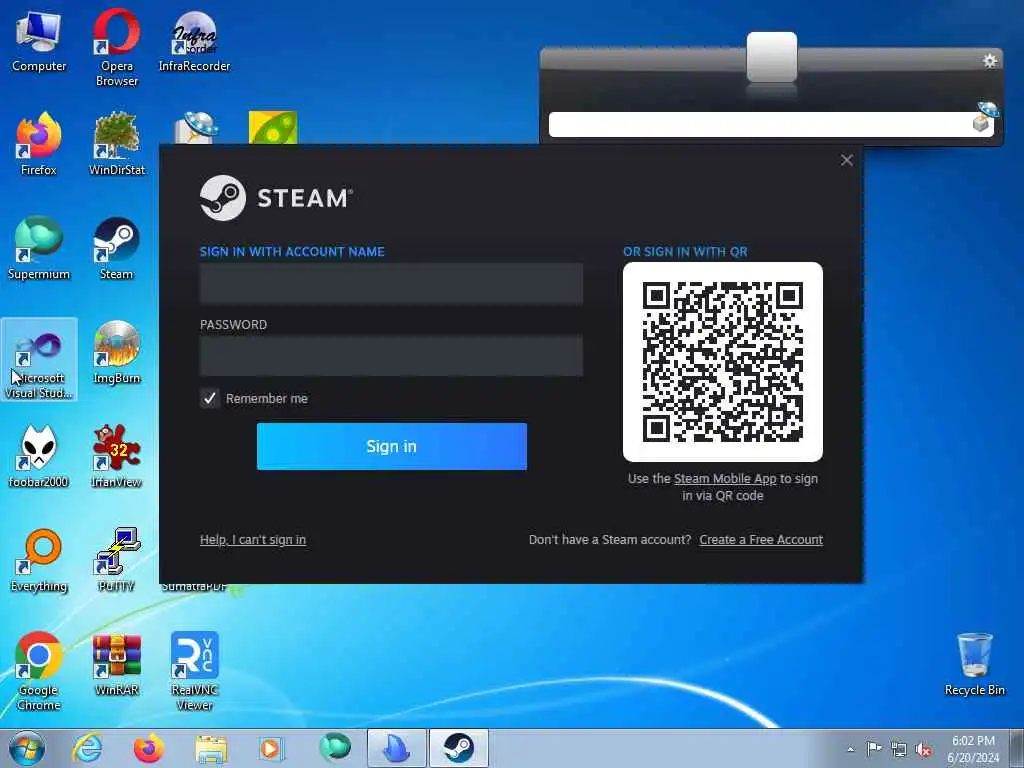Select the Google Chrome desktop shortcut

[39, 671]
